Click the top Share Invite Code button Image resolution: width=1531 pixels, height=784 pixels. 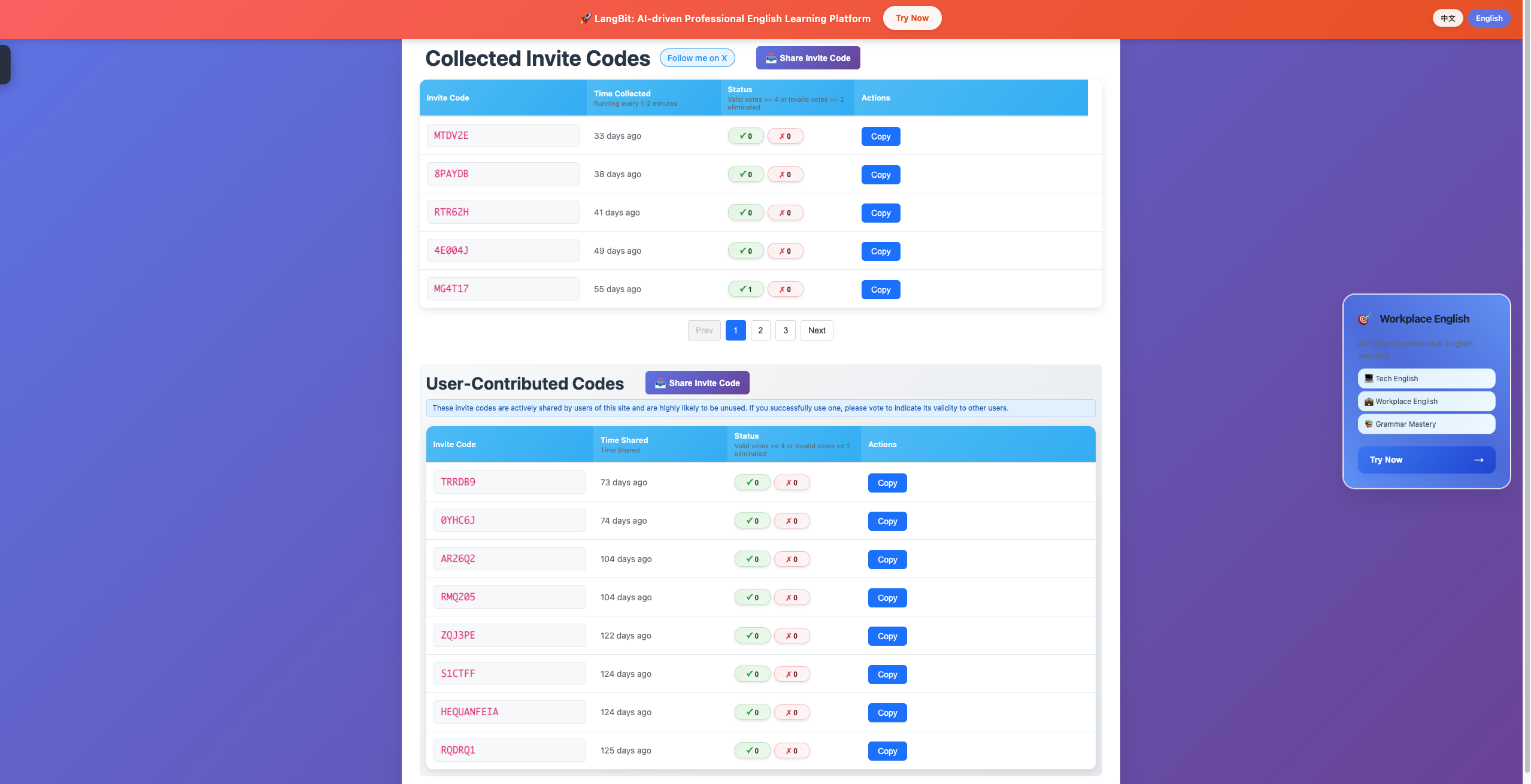click(808, 58)
